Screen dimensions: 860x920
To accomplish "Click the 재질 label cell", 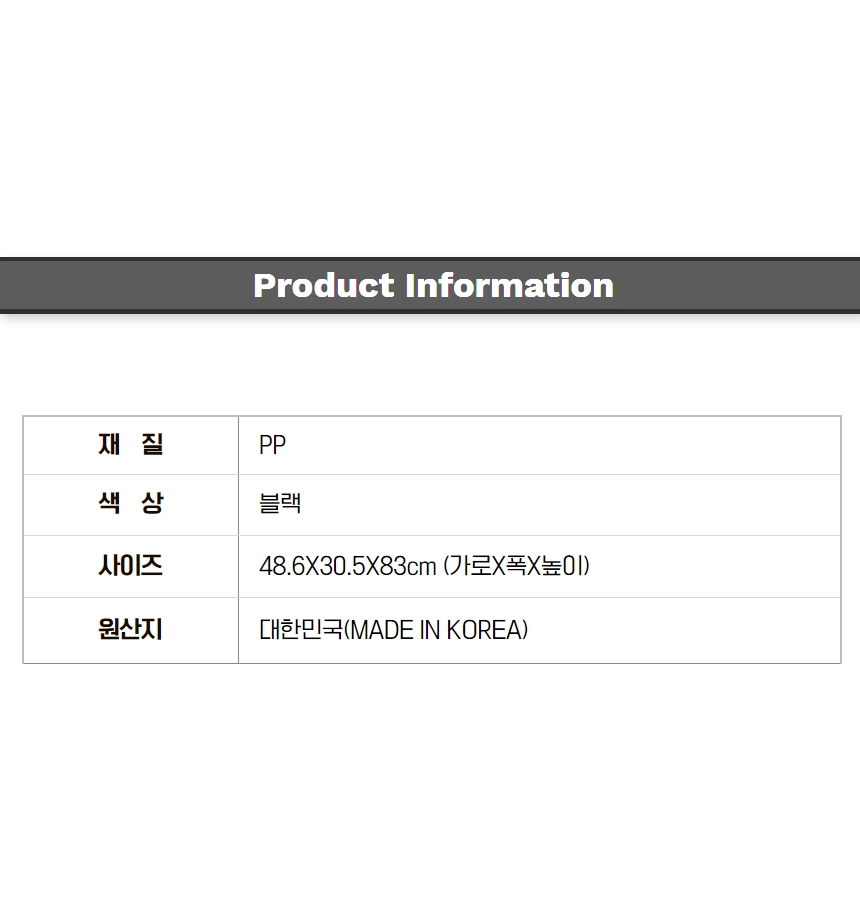I will coord(131,445).
